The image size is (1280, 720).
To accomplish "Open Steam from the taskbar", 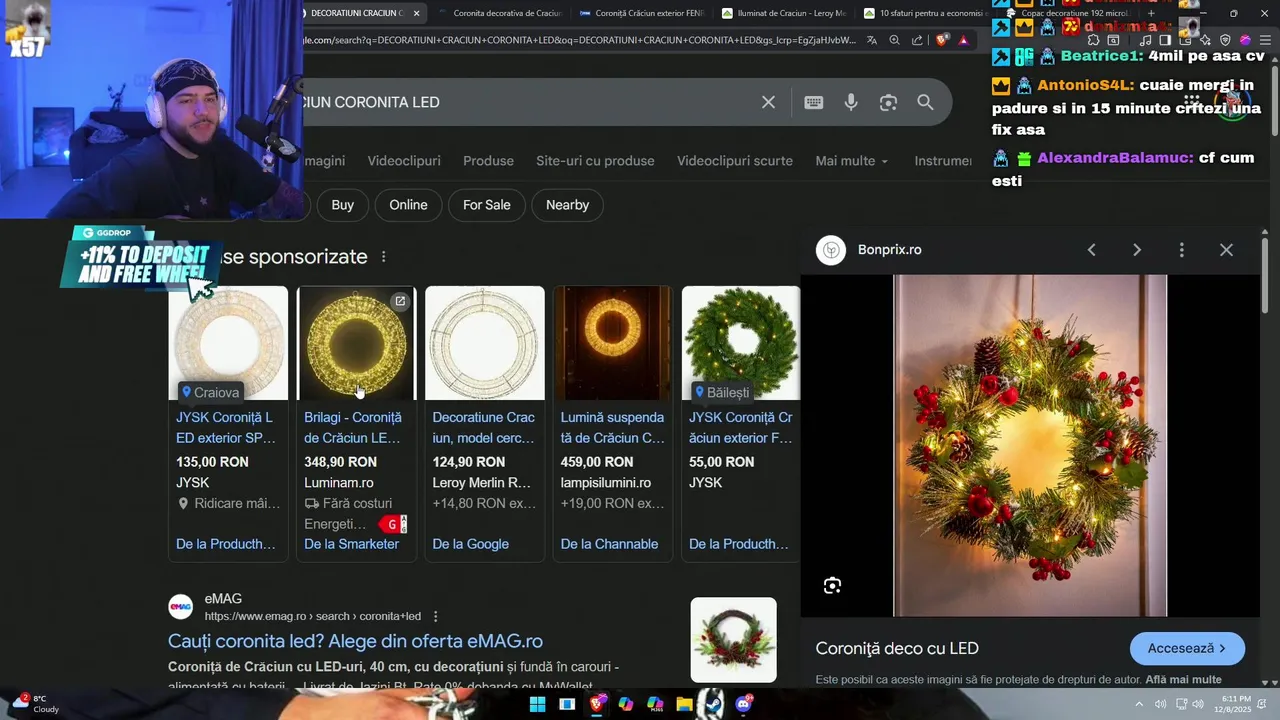I will [x=713, y=704].
